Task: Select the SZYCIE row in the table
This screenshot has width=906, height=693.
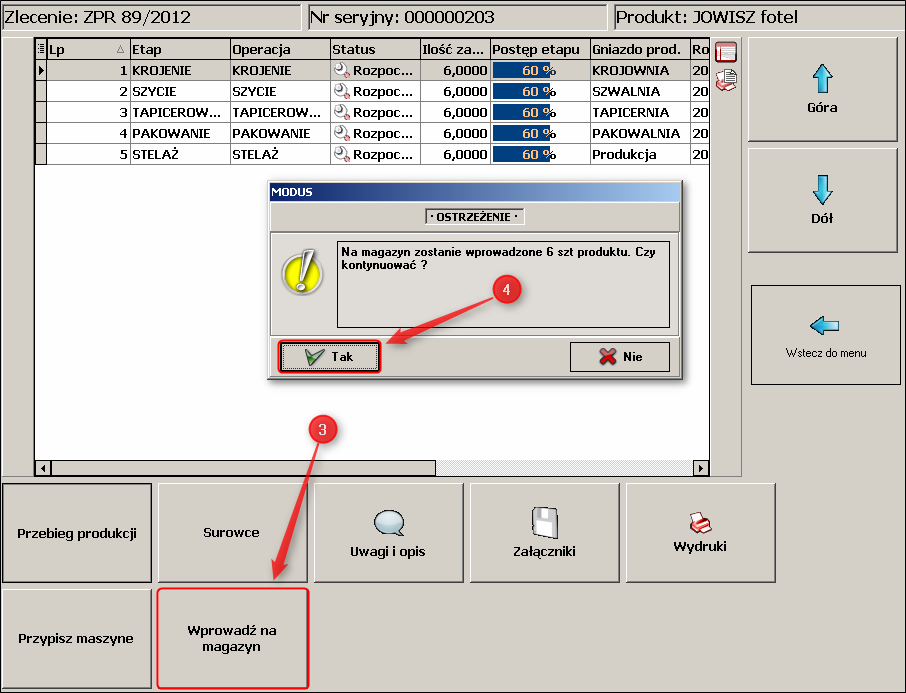Action: click(180, 91)
